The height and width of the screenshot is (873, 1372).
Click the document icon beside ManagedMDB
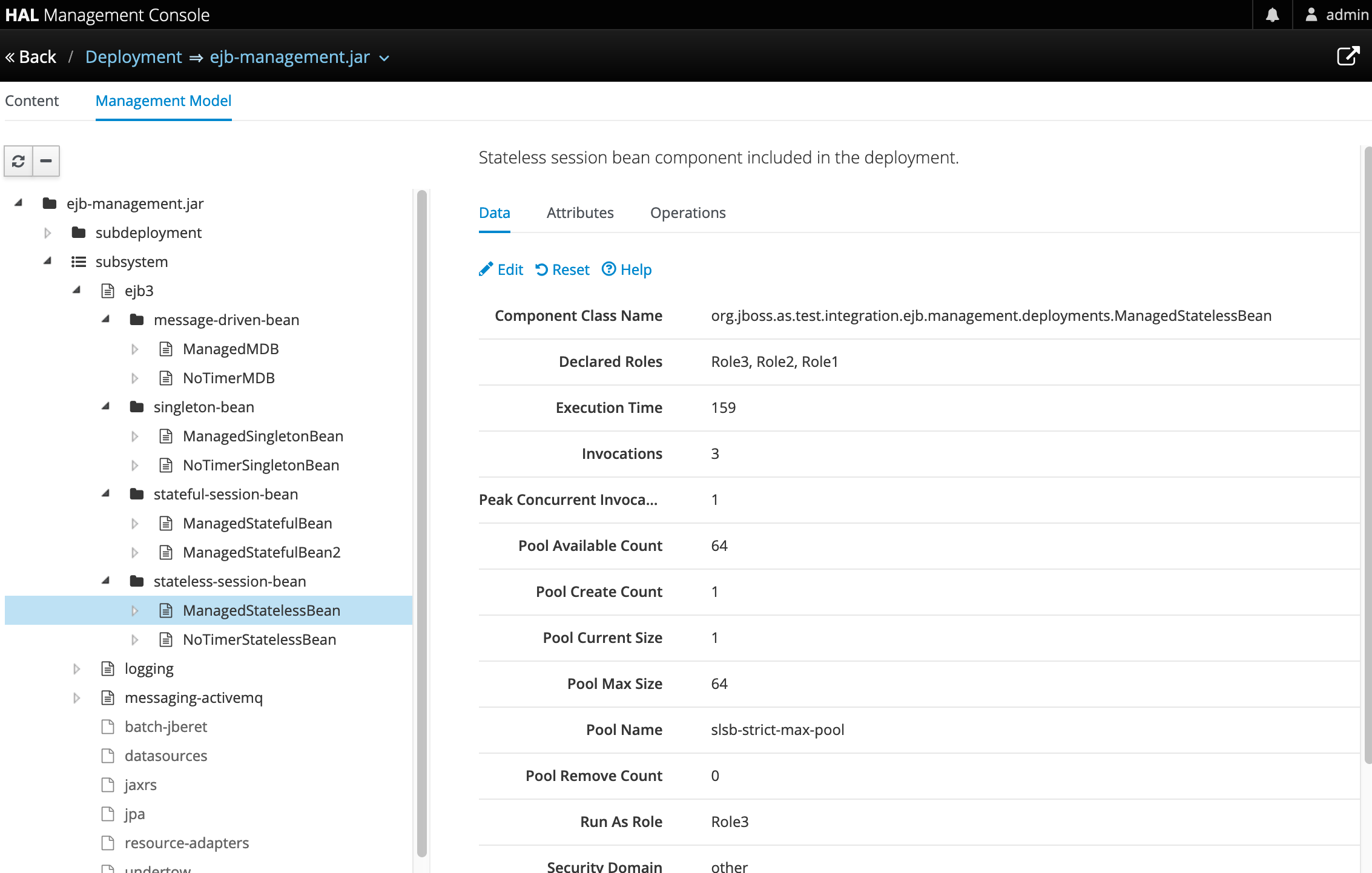166,349
